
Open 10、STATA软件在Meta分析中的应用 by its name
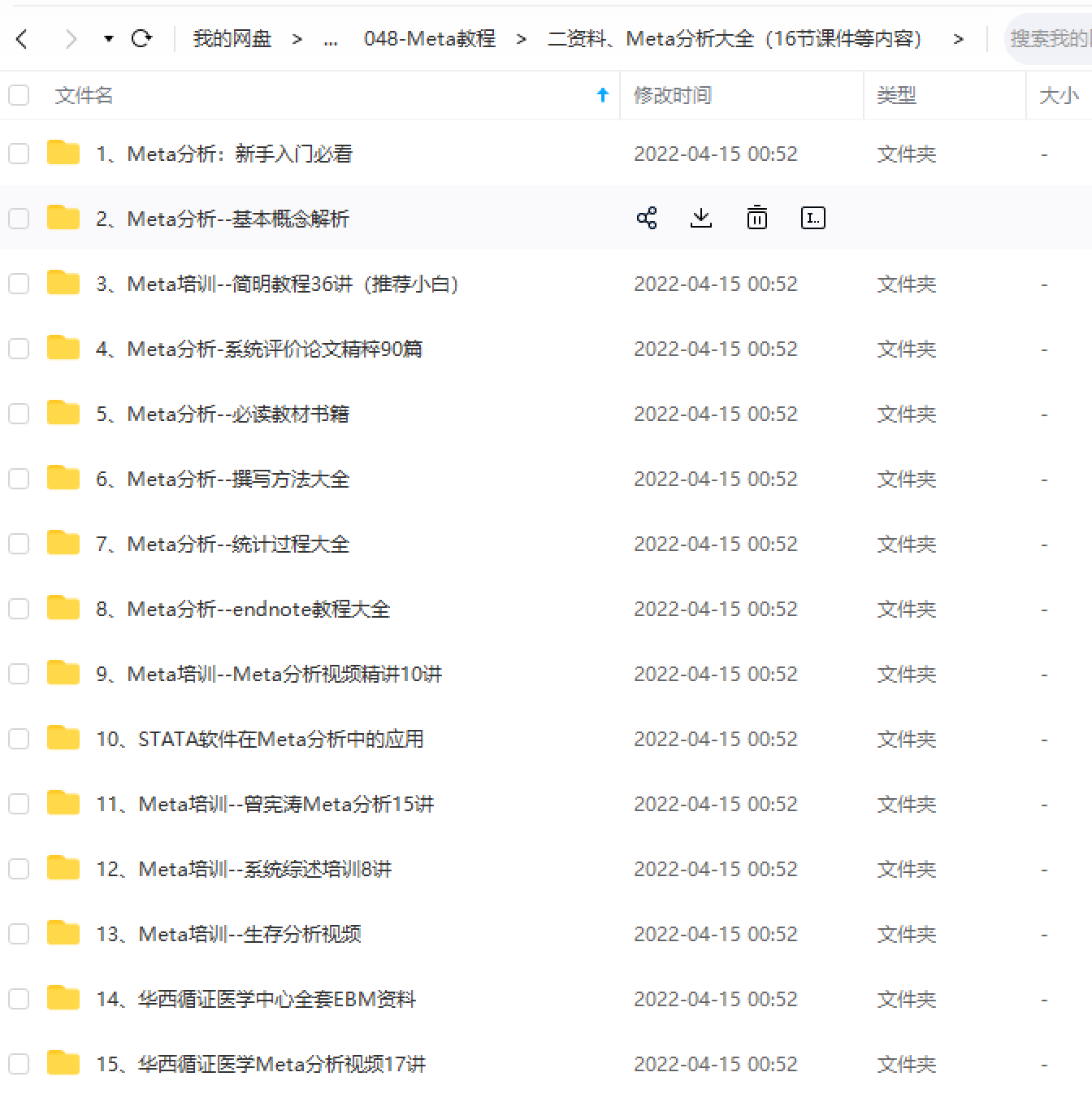[260, 739]
